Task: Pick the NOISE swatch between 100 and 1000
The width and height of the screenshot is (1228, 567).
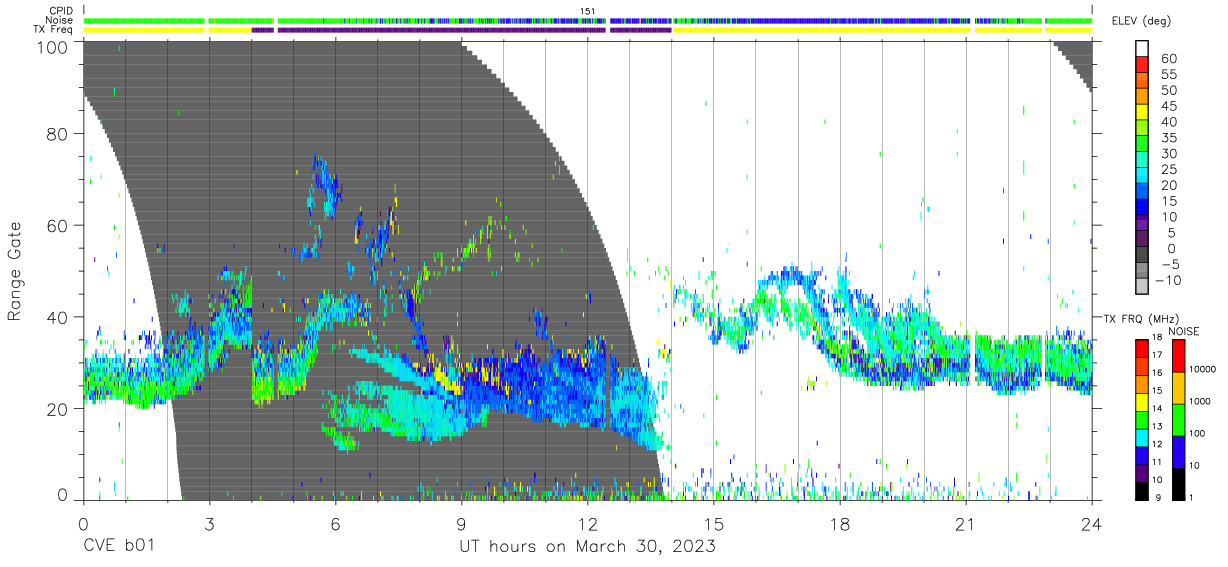Action: pos(1177,419)
